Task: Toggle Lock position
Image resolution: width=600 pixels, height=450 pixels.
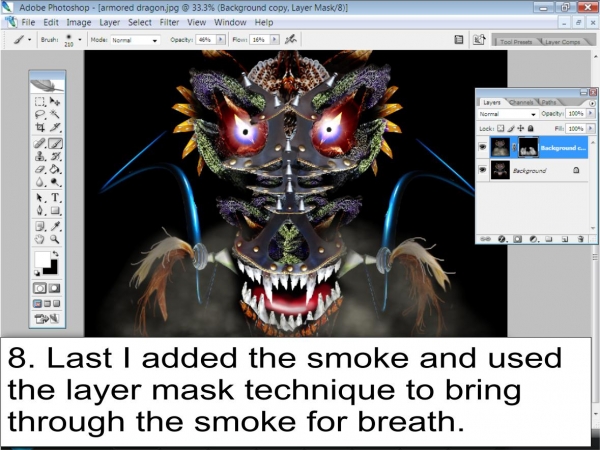Action: coord(520,129)
